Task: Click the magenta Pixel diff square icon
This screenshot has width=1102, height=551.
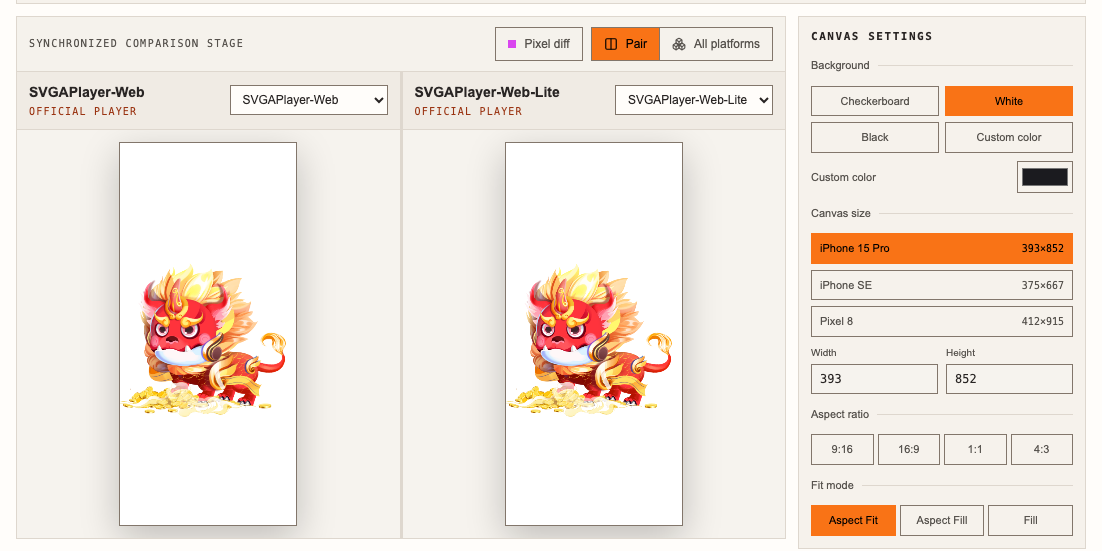Action: click(512, 44)
